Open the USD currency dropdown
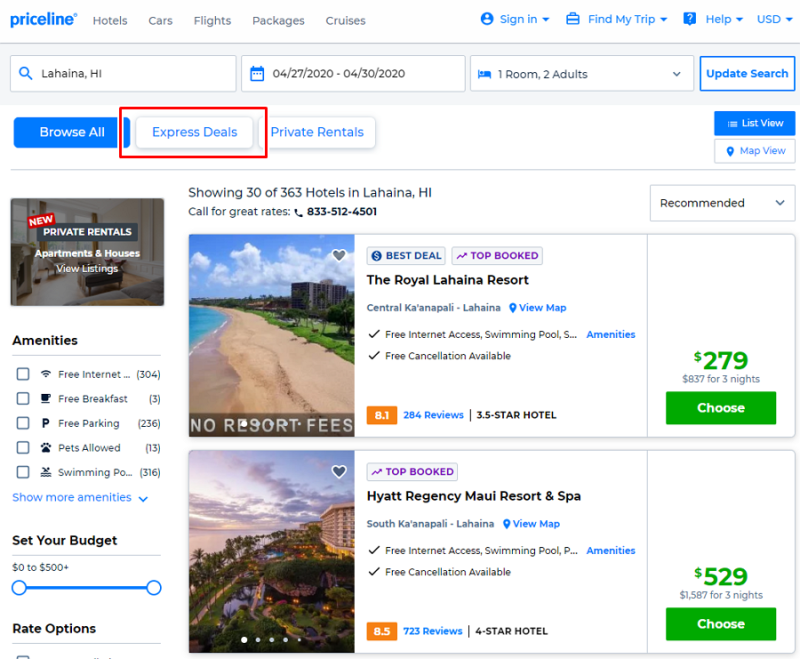 click(x=774, y=19)
